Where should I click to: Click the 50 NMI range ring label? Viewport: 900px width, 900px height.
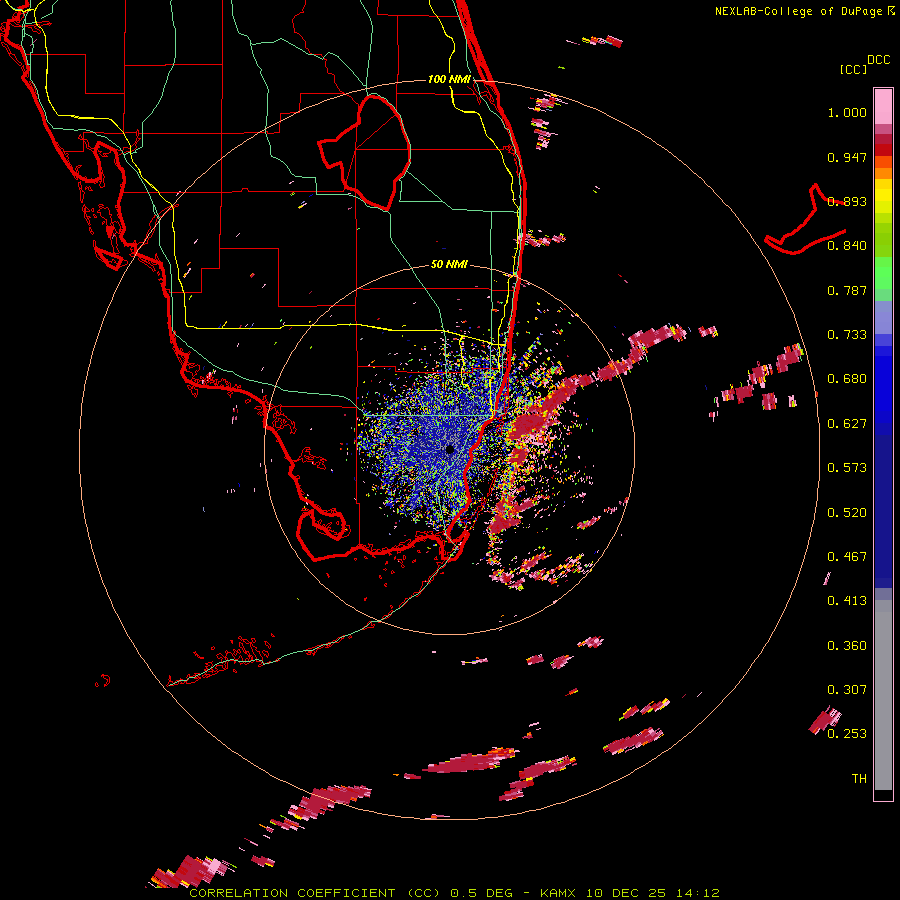[x=449, y=265]
